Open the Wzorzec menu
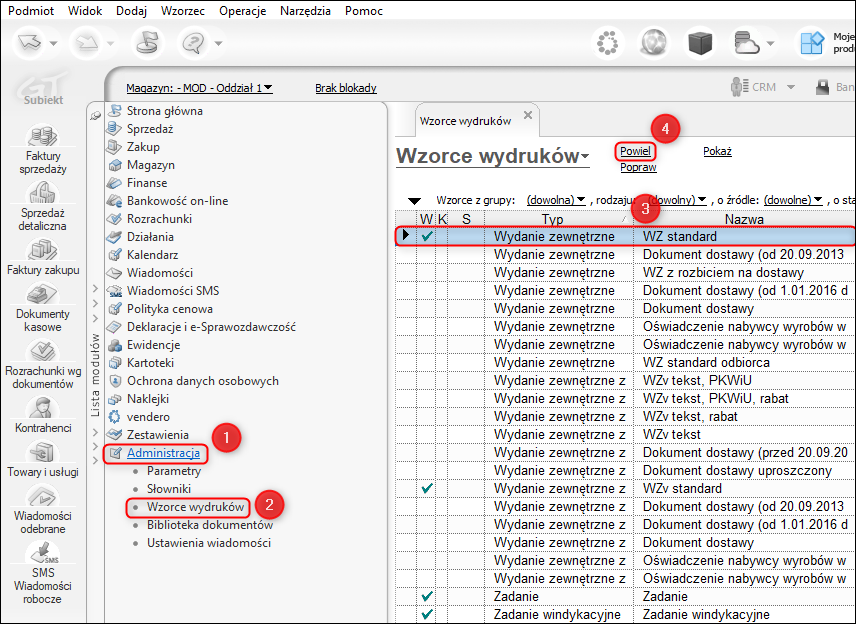 (x=182, y=11)
